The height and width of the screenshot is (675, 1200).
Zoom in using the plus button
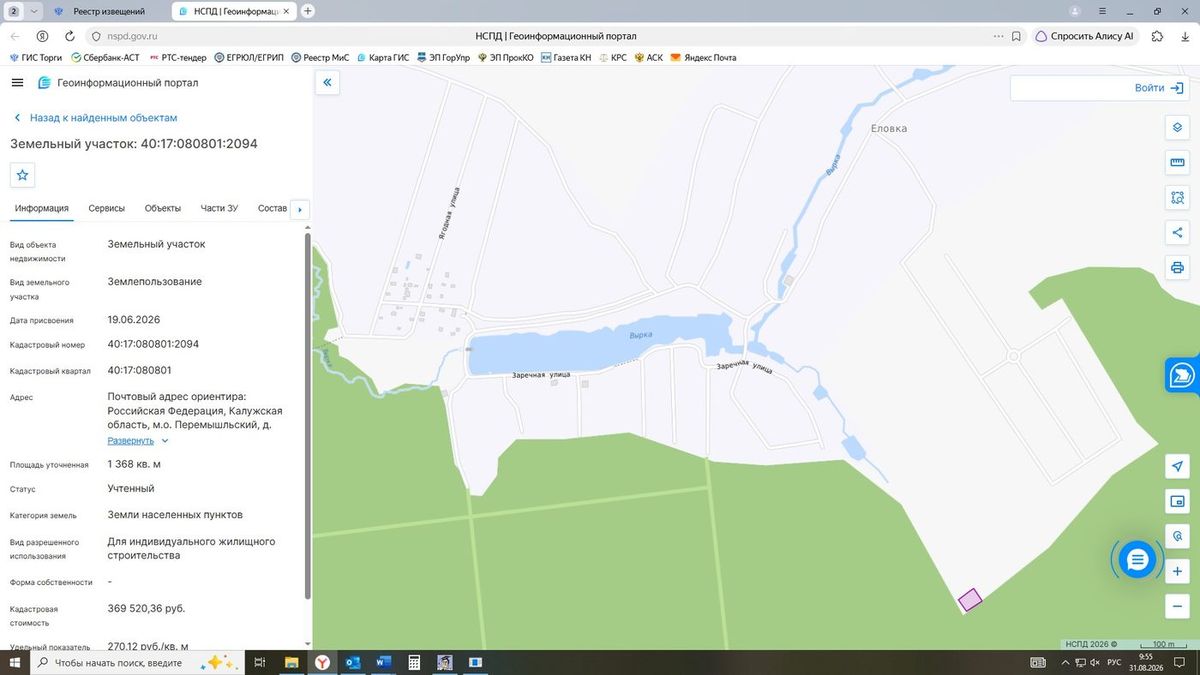pos(1177,572)
